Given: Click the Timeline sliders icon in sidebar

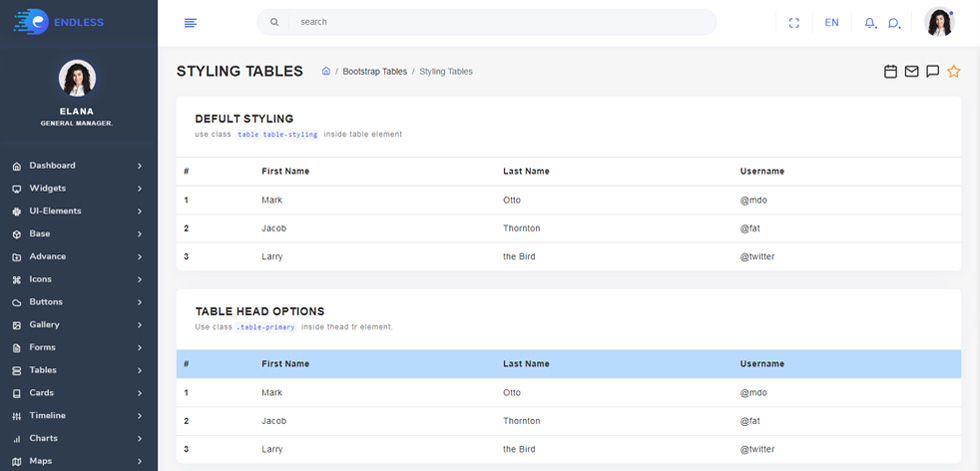Looking at the screenshot, I should [17, 416].
